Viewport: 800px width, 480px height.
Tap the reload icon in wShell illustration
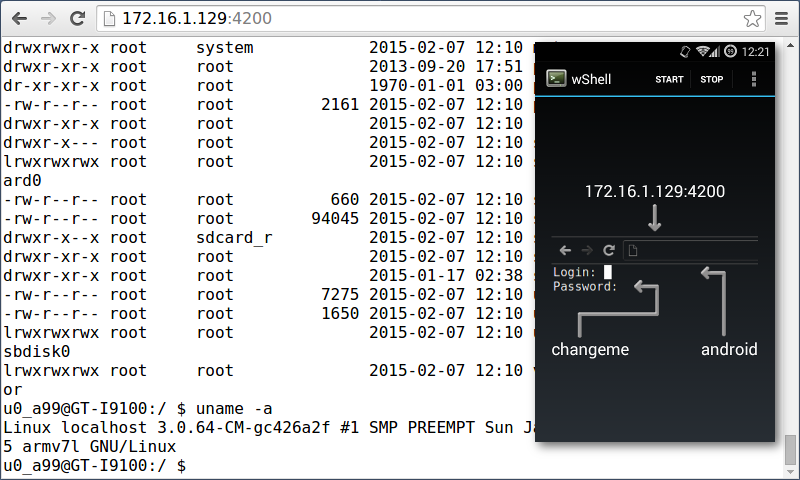[x=609, y=250]
